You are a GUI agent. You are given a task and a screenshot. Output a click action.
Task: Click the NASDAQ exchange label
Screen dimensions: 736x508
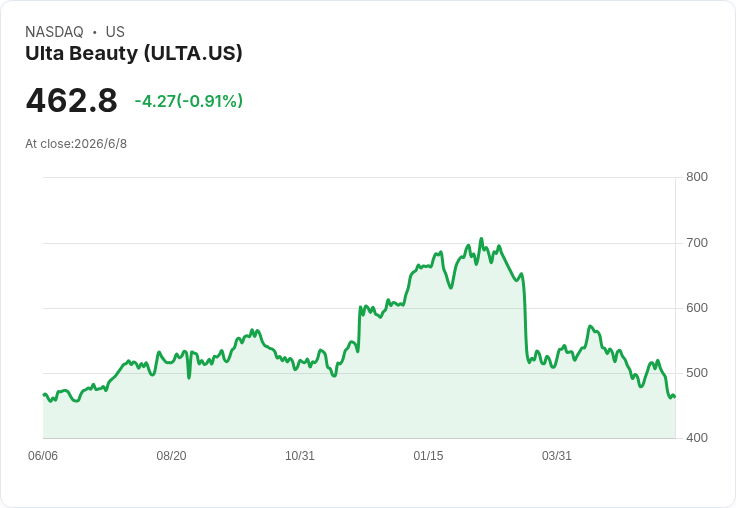pos(54,32)
